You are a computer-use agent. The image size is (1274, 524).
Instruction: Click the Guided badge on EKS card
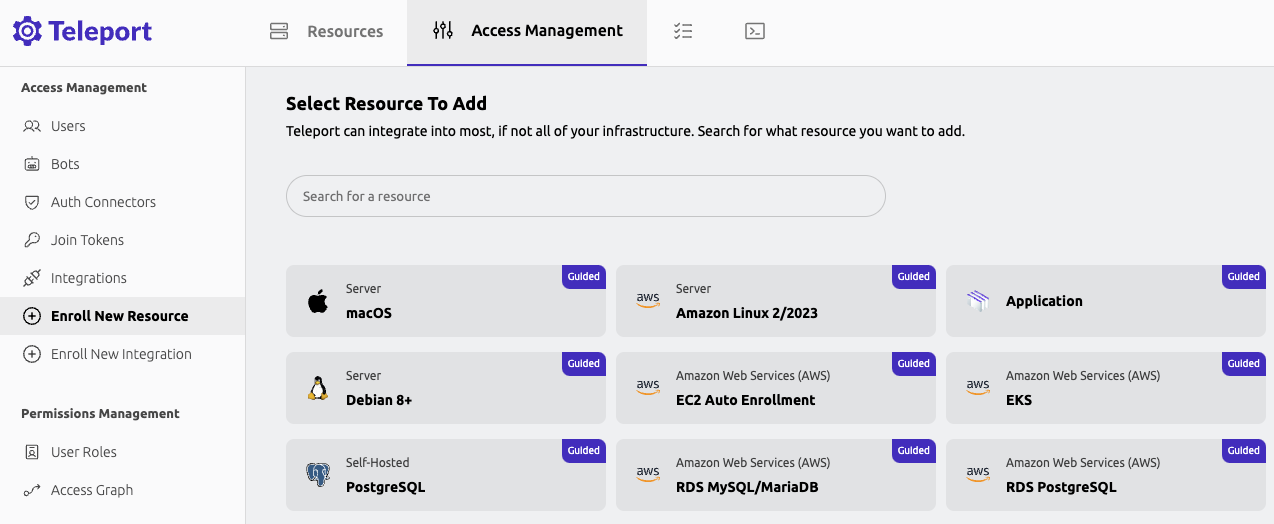[1244, 364]
